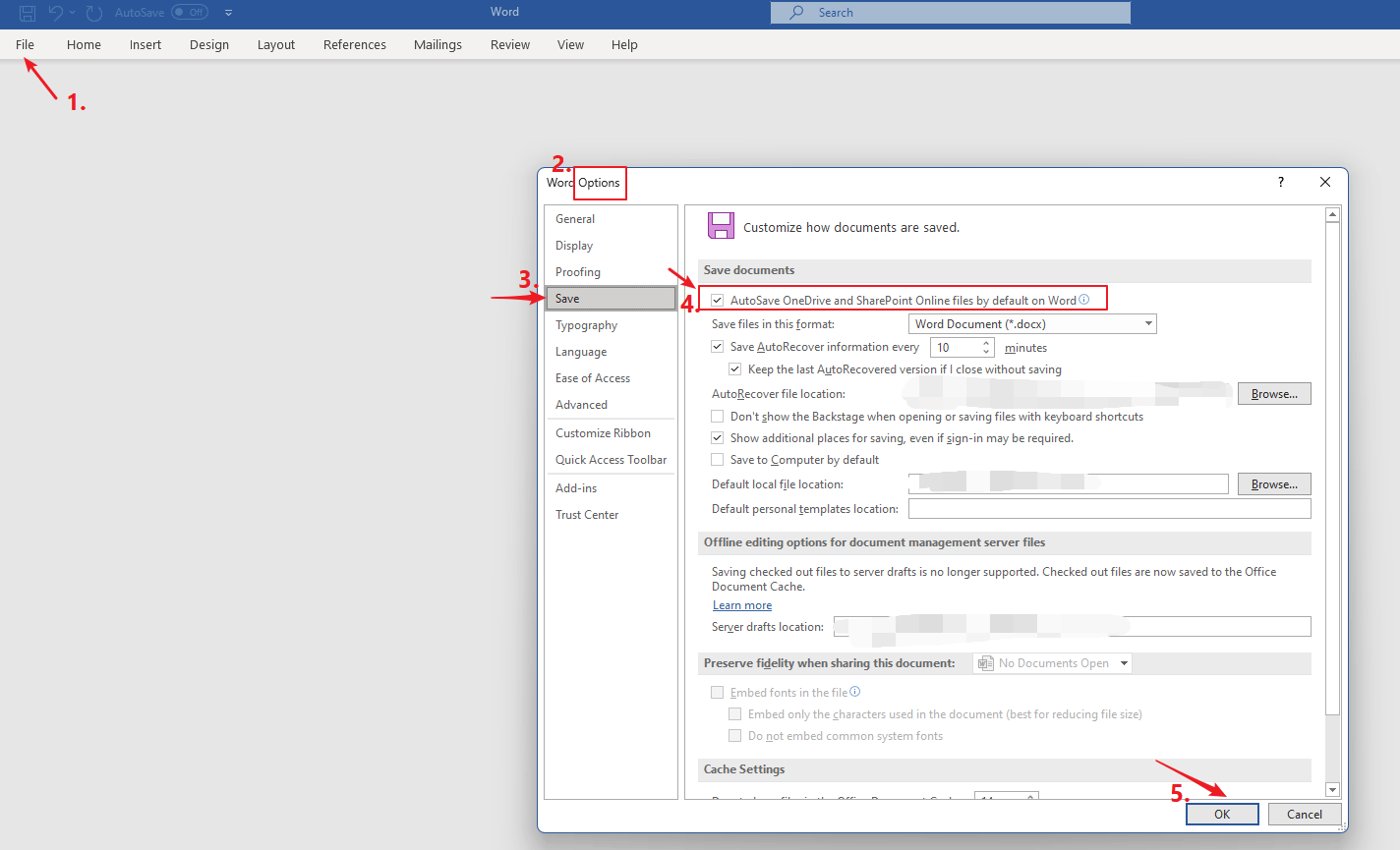Click OK to confirm Word Options

(1222, 814)
